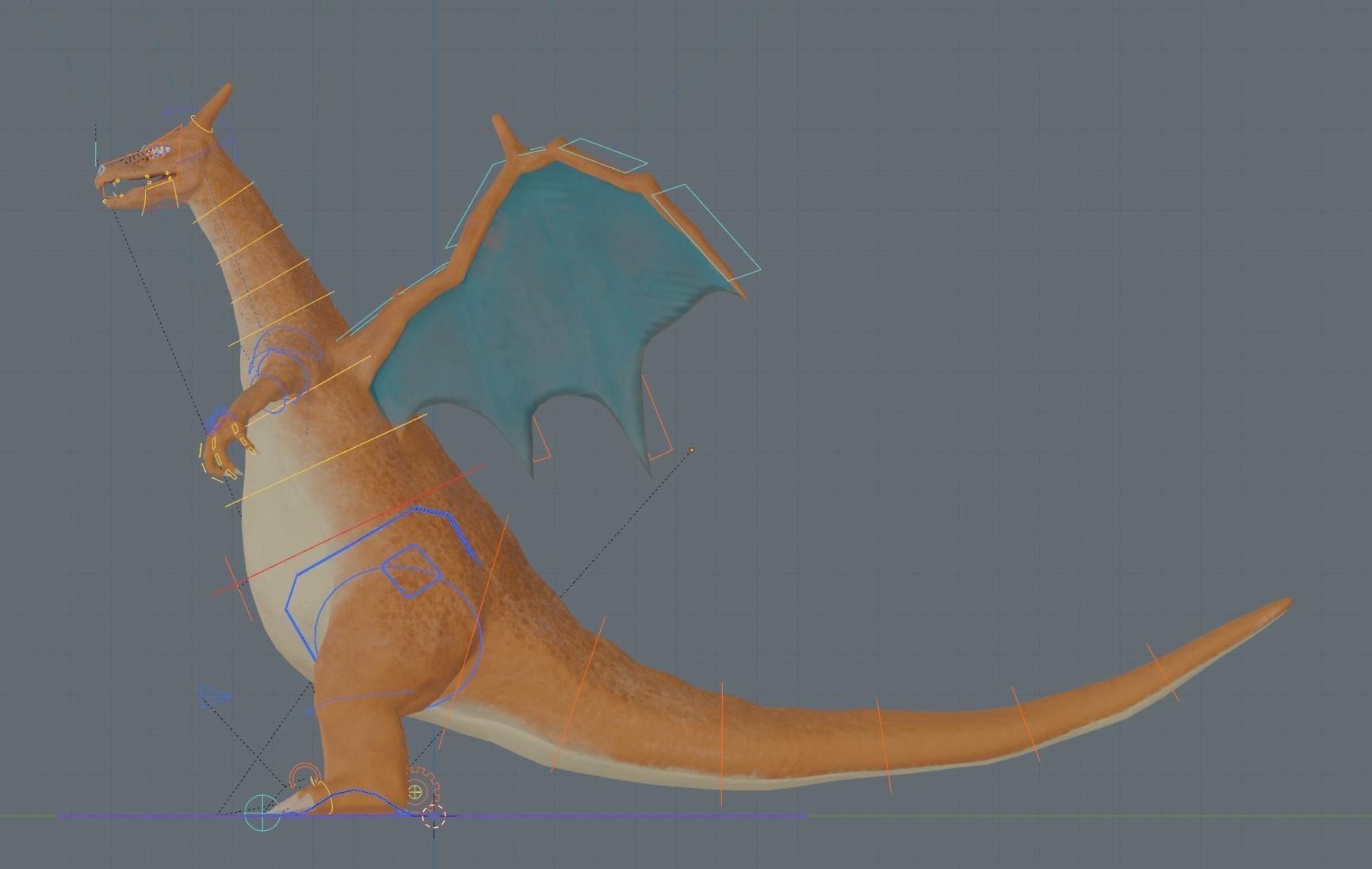
Task: Select the small pole target dot behind wing
Action: pos(692,450)
